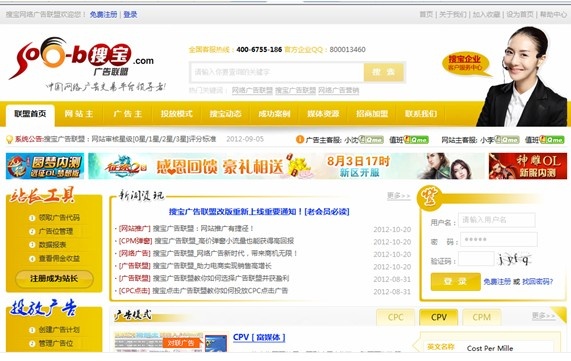Click 更多>> in 新闻资讯 section
571x361 pixels.
tap(398, 196)
